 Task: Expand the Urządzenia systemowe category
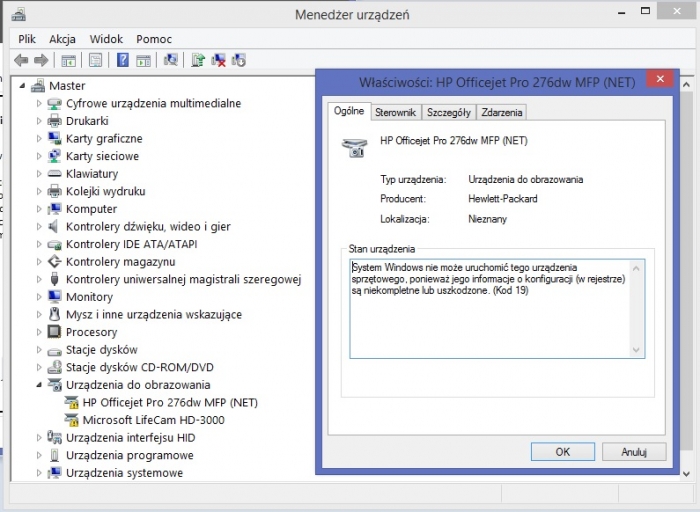pos(39,473)
